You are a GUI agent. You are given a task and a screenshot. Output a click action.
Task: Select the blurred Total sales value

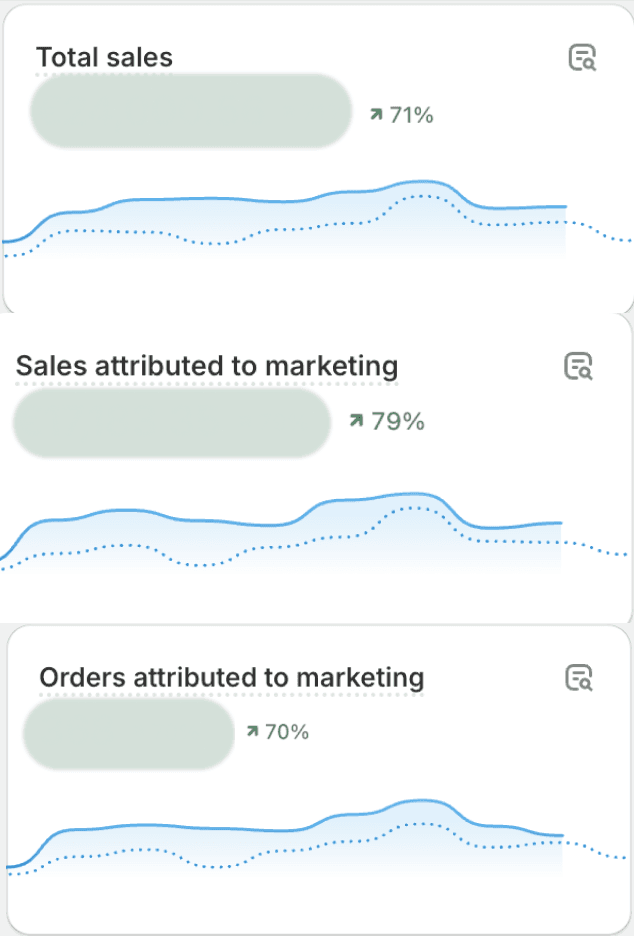click(190, 111)
